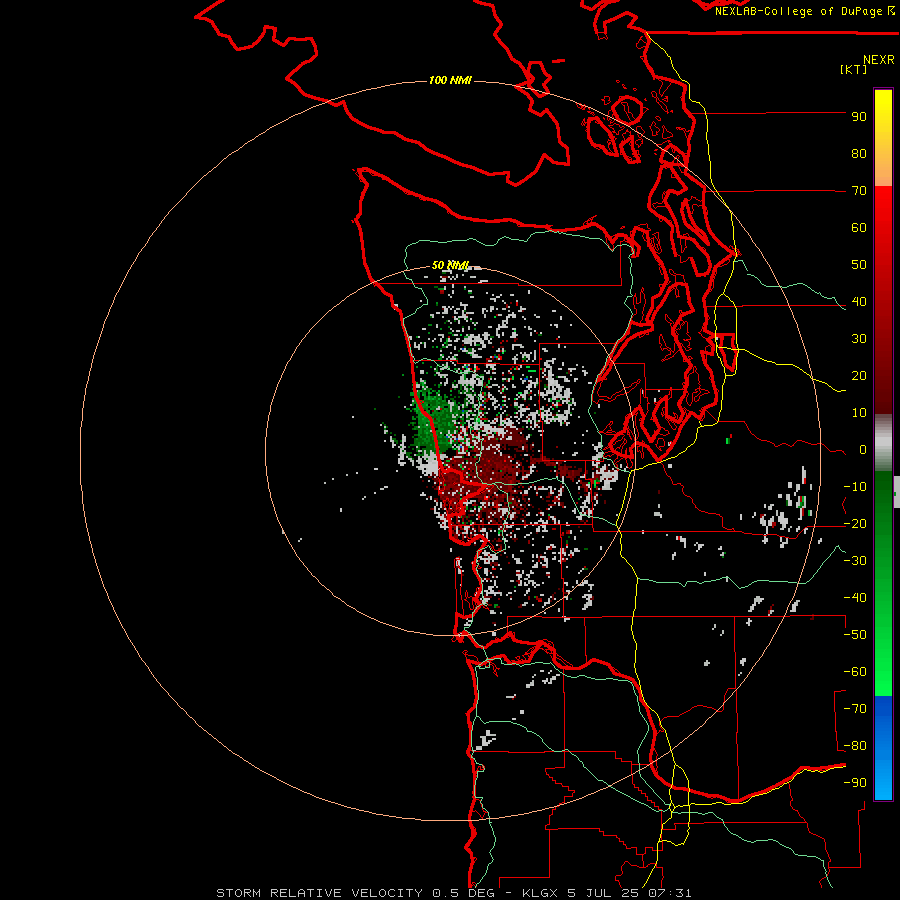The height and width of the screenshot is (900, 900).
Task: Click the "80" value on the velocity scale
Action: (x=859, y=154)
